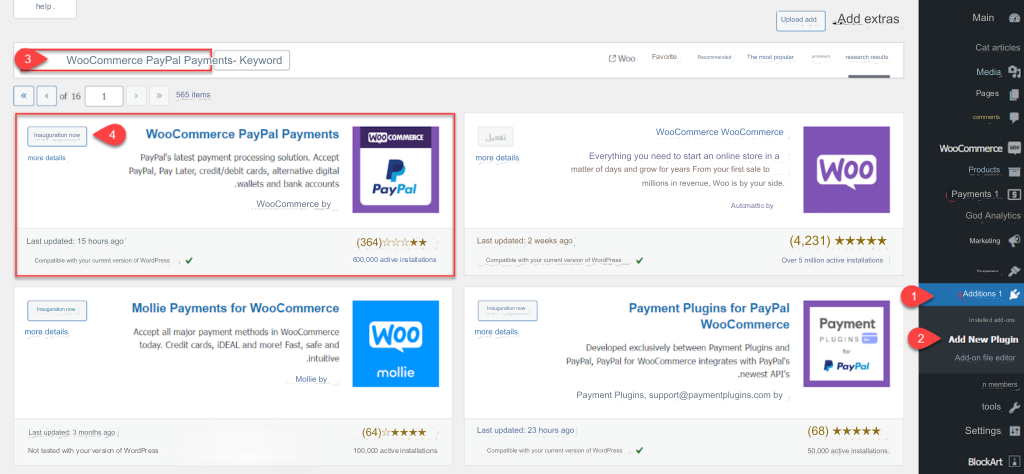Open the Pages icon in sidebar
Viewport: 1024px width, 474px height.
pos(1014,94)
